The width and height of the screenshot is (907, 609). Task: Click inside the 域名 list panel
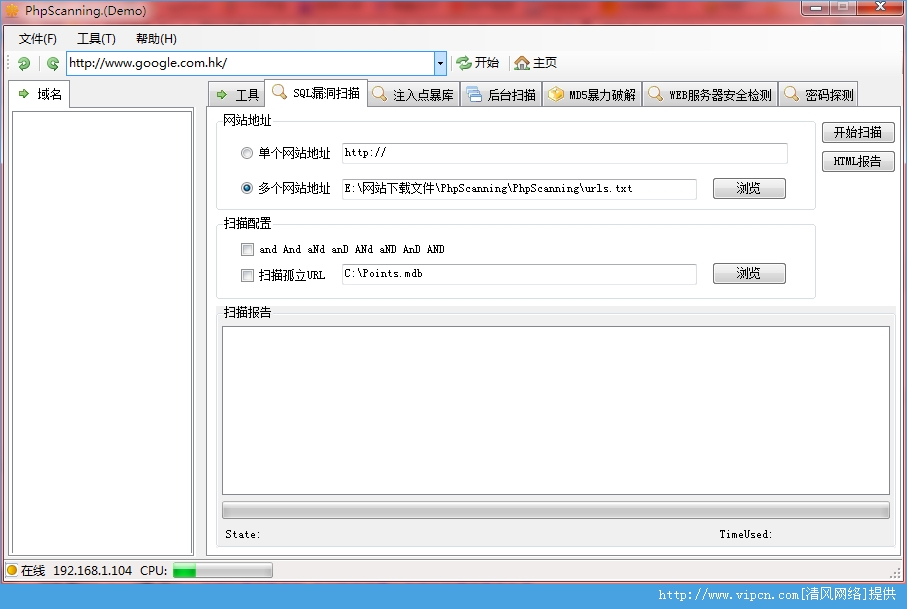[x=102, y=333]
